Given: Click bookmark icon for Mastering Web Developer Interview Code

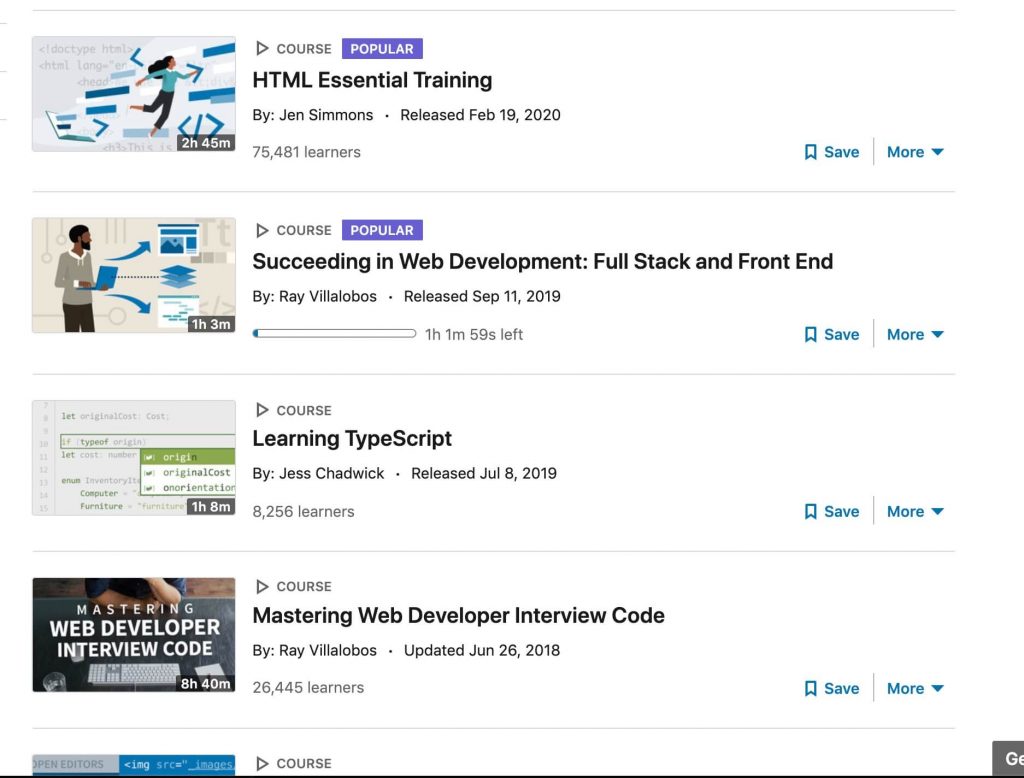Looking at the screenshot, I should coord(810,689).
